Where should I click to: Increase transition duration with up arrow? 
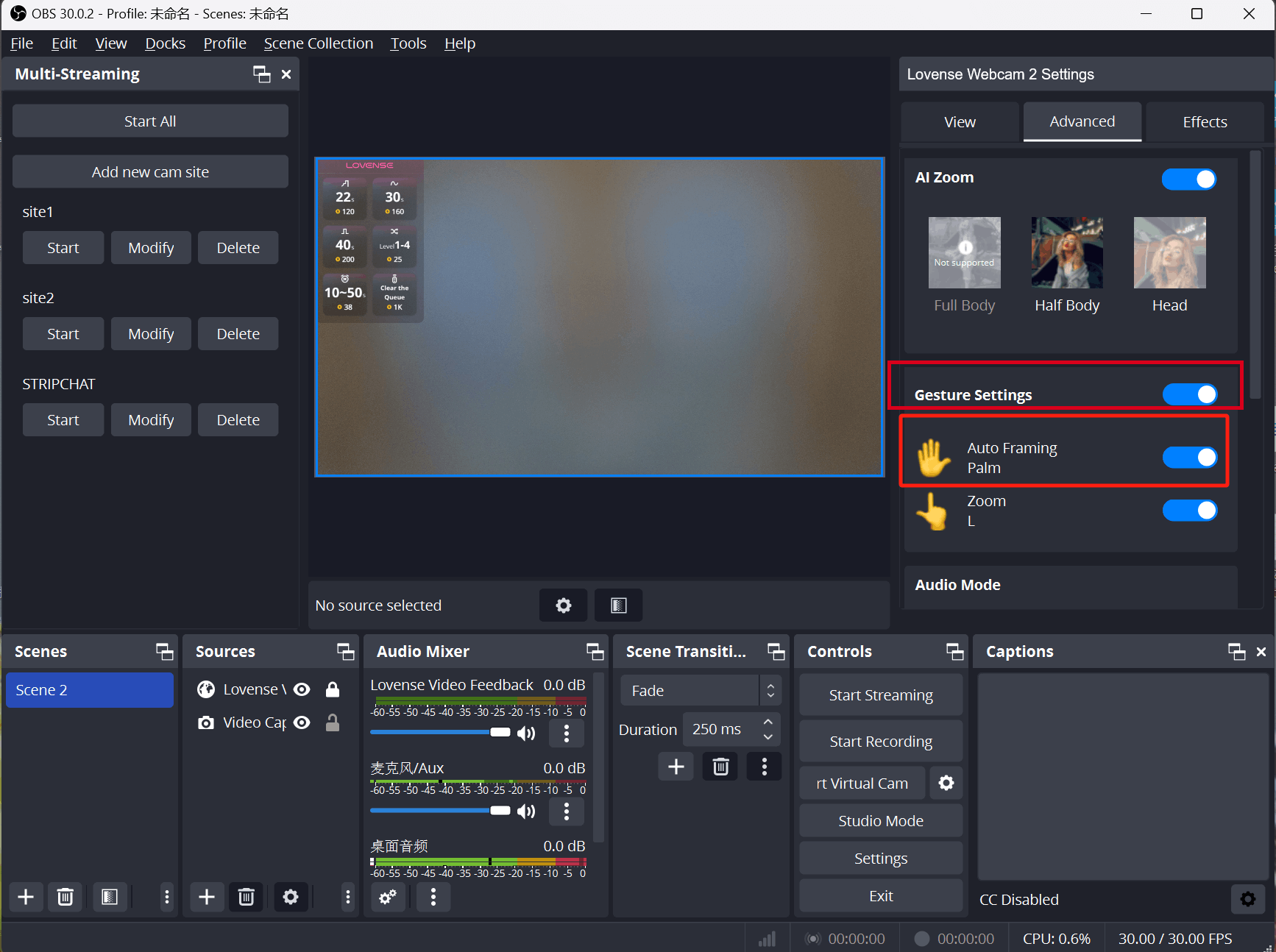(768, 722)
